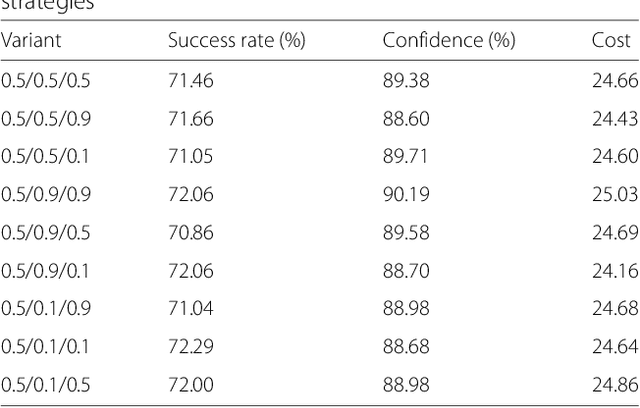The width and height of the screenshot is (640, 408).
Task: Select the 0.5/0.5/0.9 variant cell
Action: (39, 119)
